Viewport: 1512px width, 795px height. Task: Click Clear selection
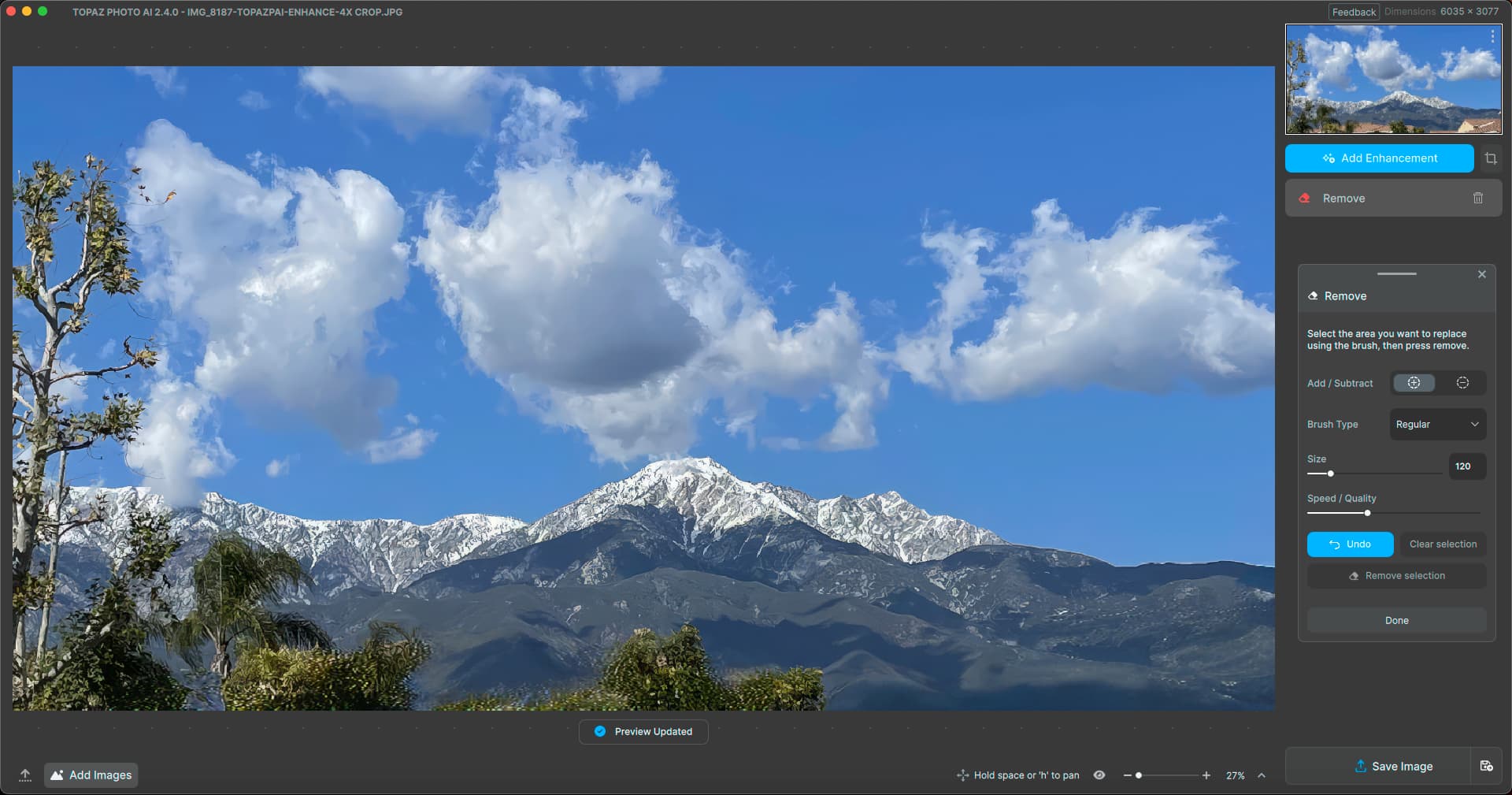click(x=1443, y=544)
